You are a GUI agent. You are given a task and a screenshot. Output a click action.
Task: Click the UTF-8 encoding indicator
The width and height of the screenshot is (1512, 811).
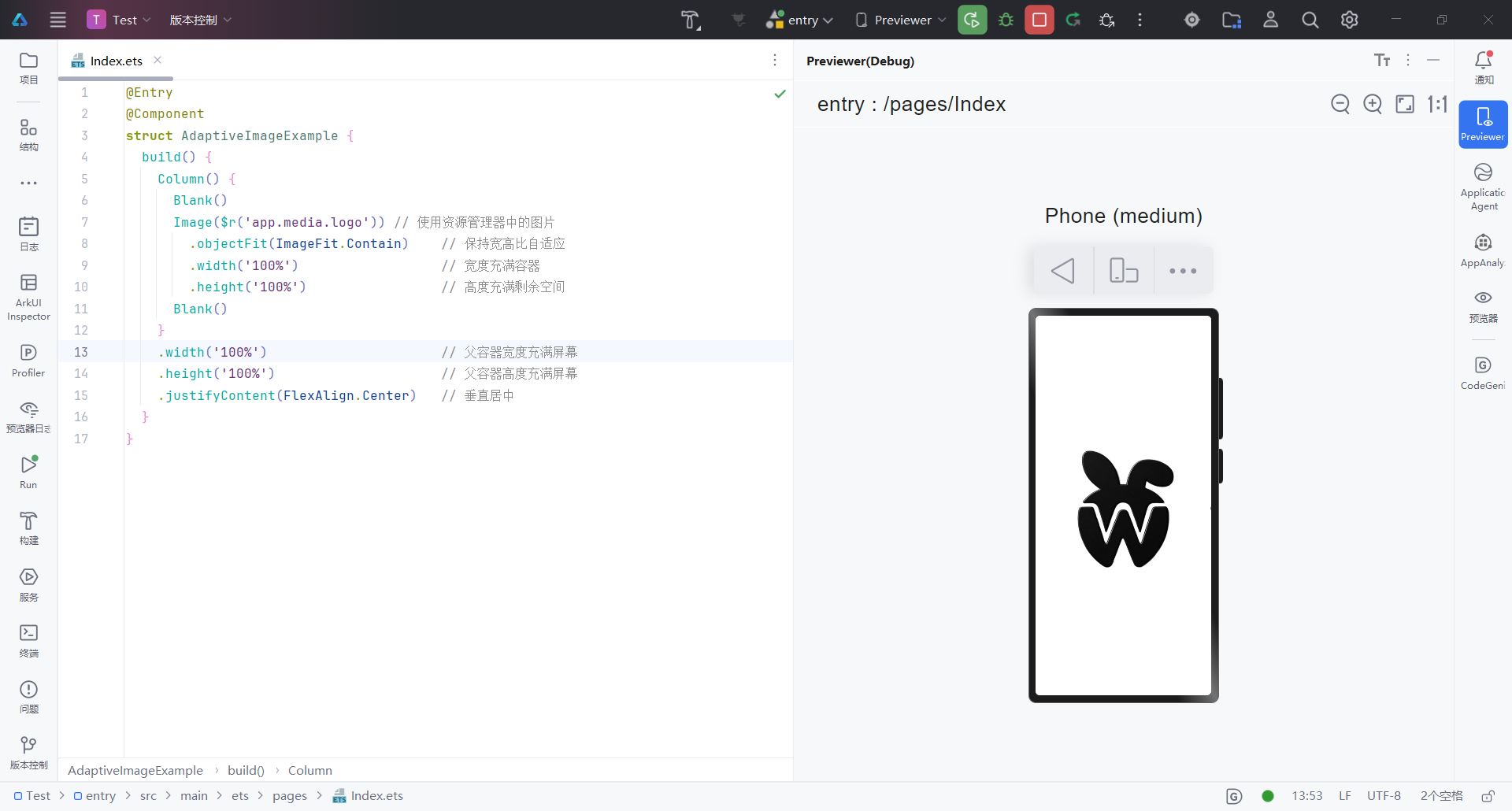tap(1384, 796)
